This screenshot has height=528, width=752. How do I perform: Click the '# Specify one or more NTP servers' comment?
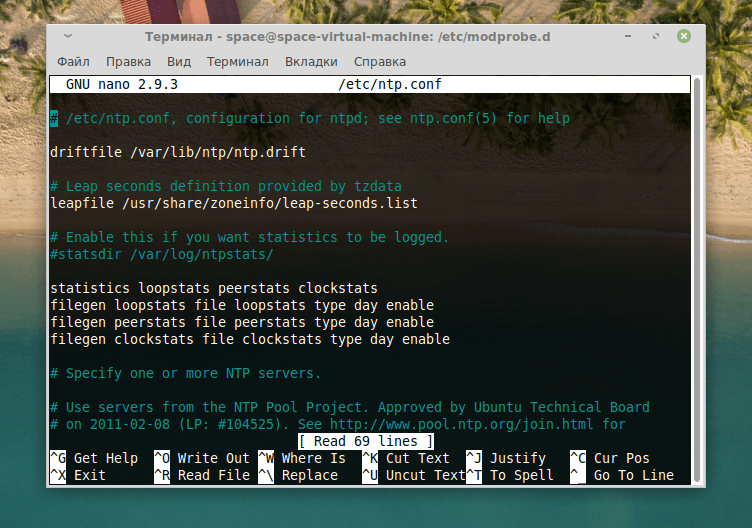pyautogui.click(x=186, y=374)
